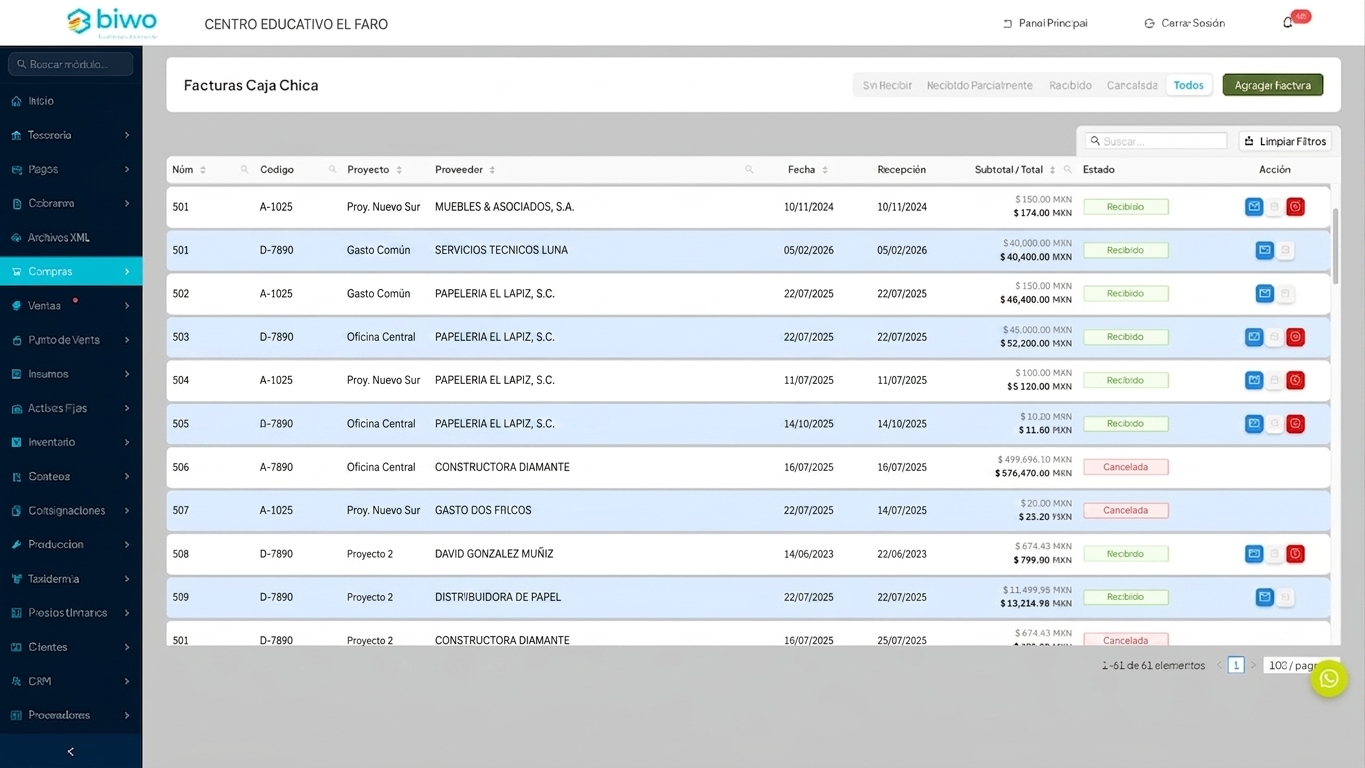The height and width of the screenshot is (768, 1365).
Task: Click search icon in Codigo column header
Action: (x=333, y=170)
